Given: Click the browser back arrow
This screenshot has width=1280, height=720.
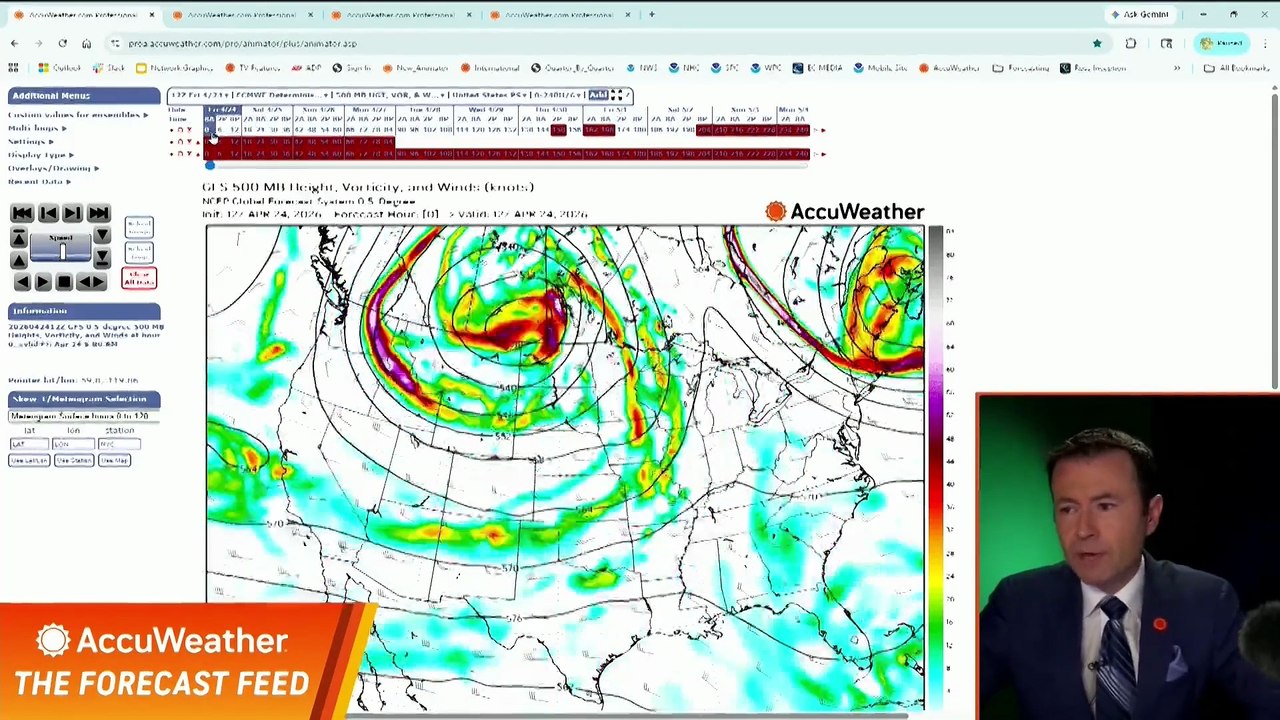Looking at the screenshot, I should pyautogui.click(x=14, y=43).
